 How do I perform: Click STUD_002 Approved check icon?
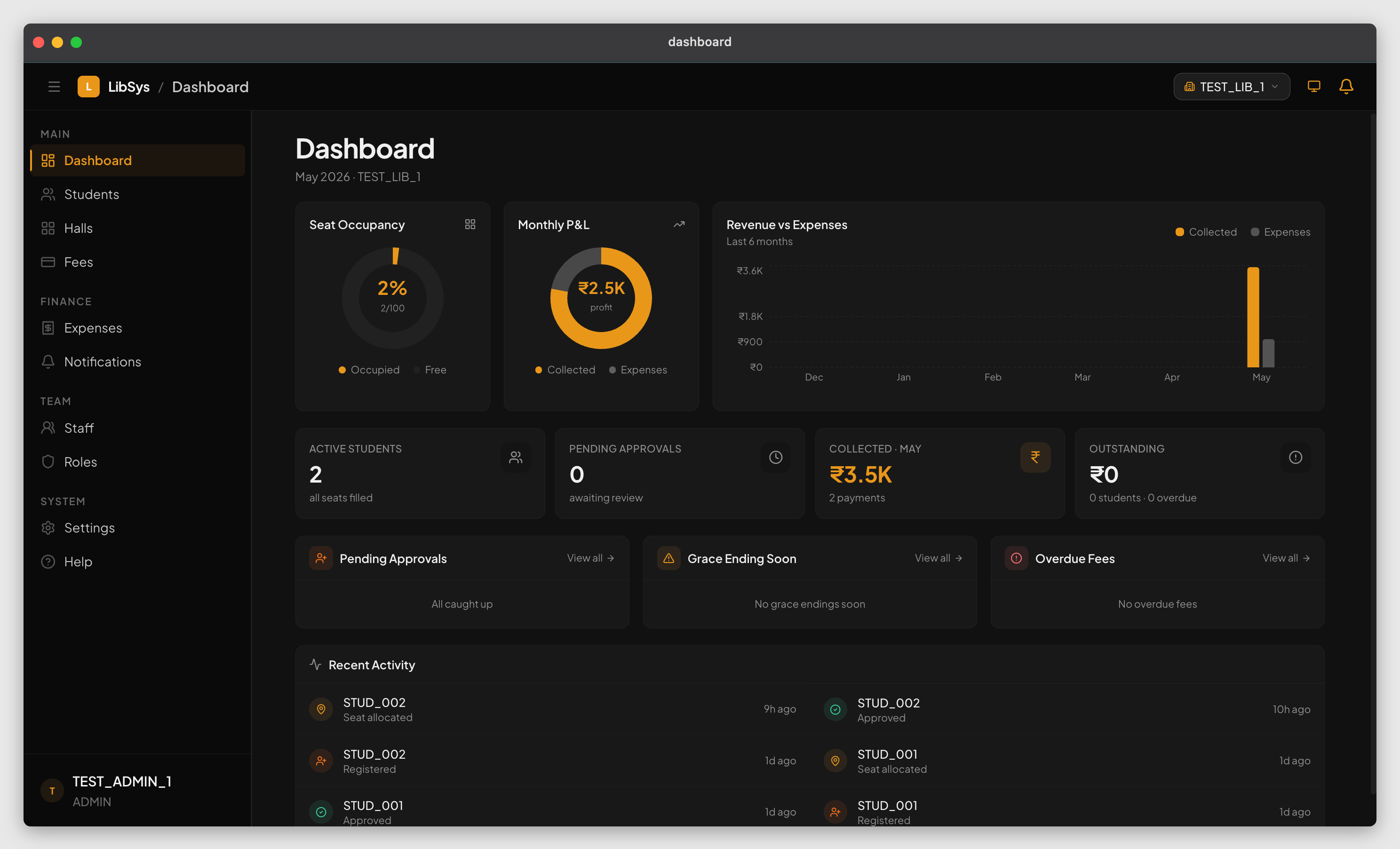pos(835,709)
